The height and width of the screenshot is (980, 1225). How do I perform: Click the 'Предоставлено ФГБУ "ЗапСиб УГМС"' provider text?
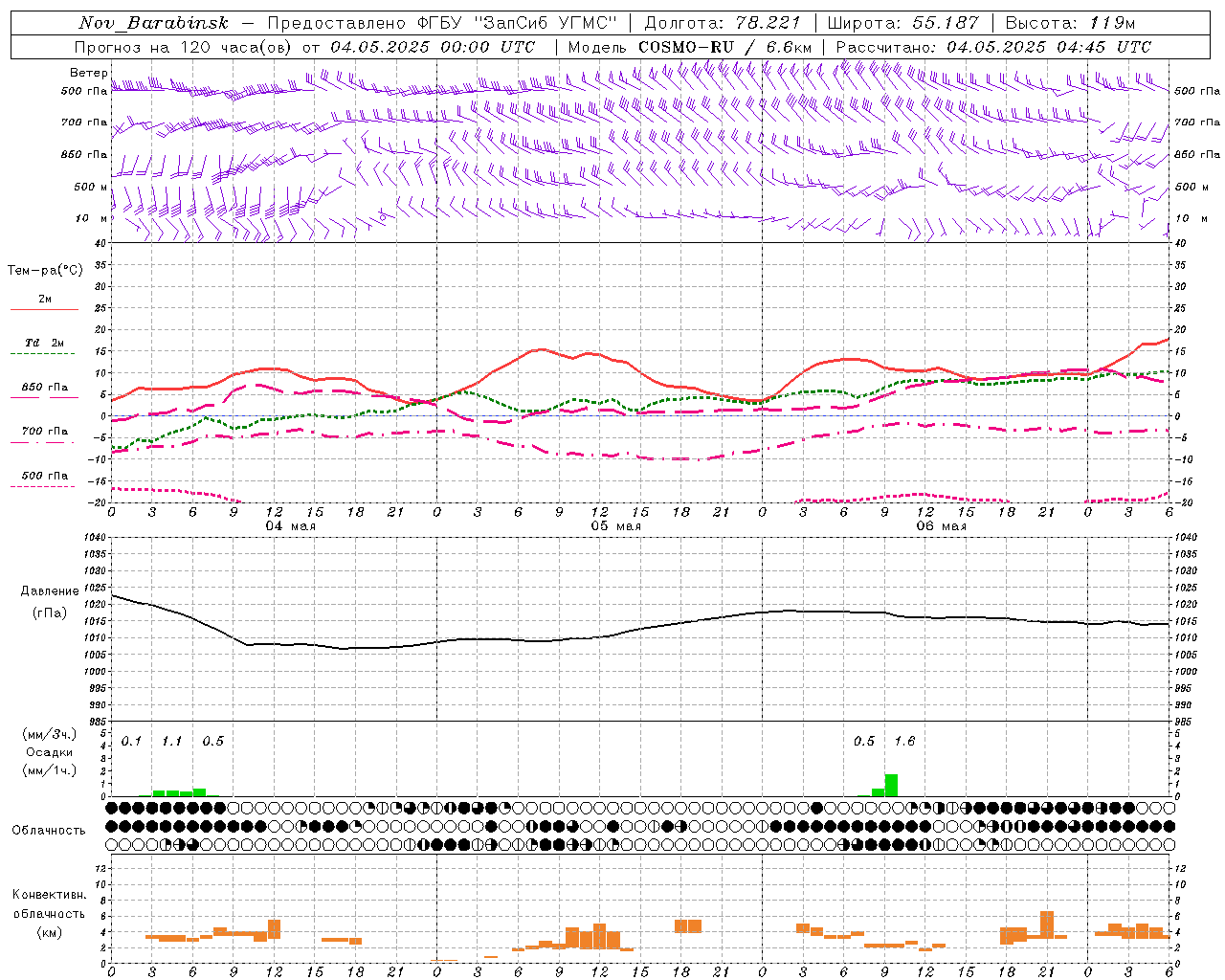point(443,23)
